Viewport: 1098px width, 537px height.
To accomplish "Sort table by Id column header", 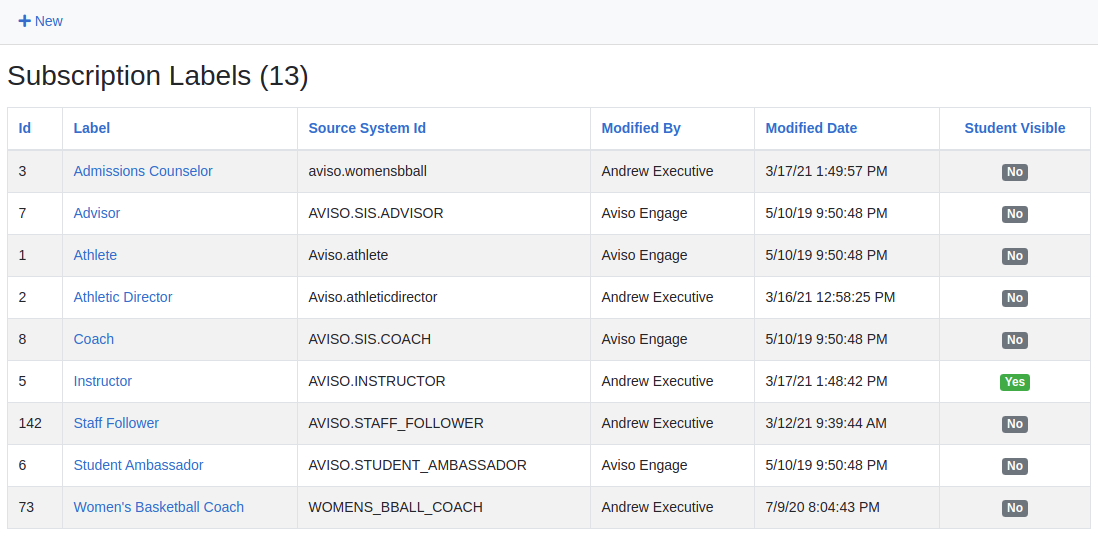I will [25, 128].
